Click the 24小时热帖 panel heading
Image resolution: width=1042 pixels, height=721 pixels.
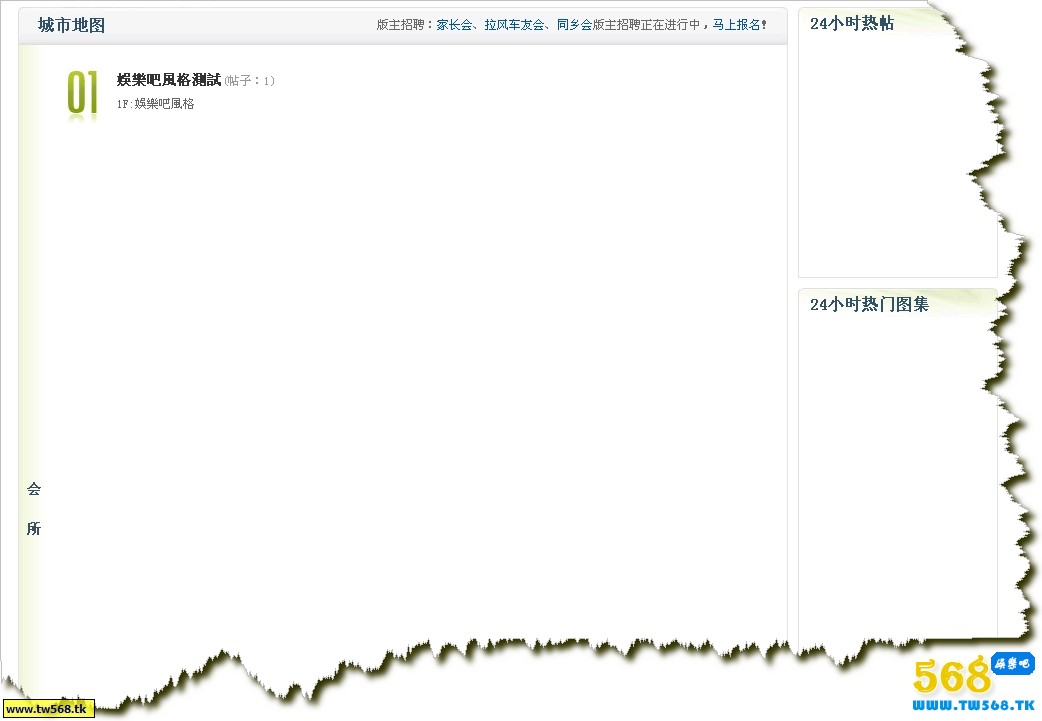(x=852, y=23)
